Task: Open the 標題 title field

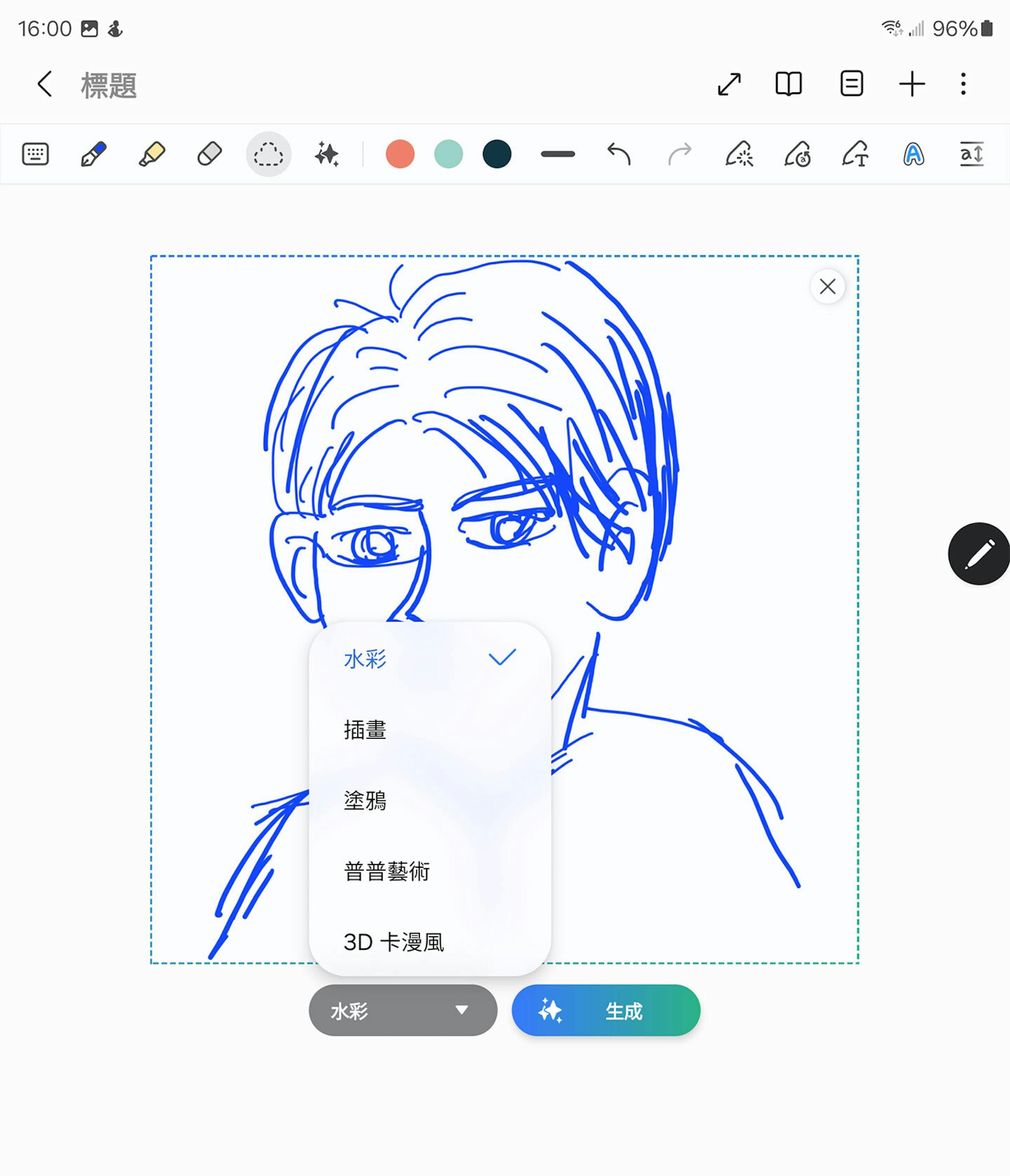Action: point(108,85)
